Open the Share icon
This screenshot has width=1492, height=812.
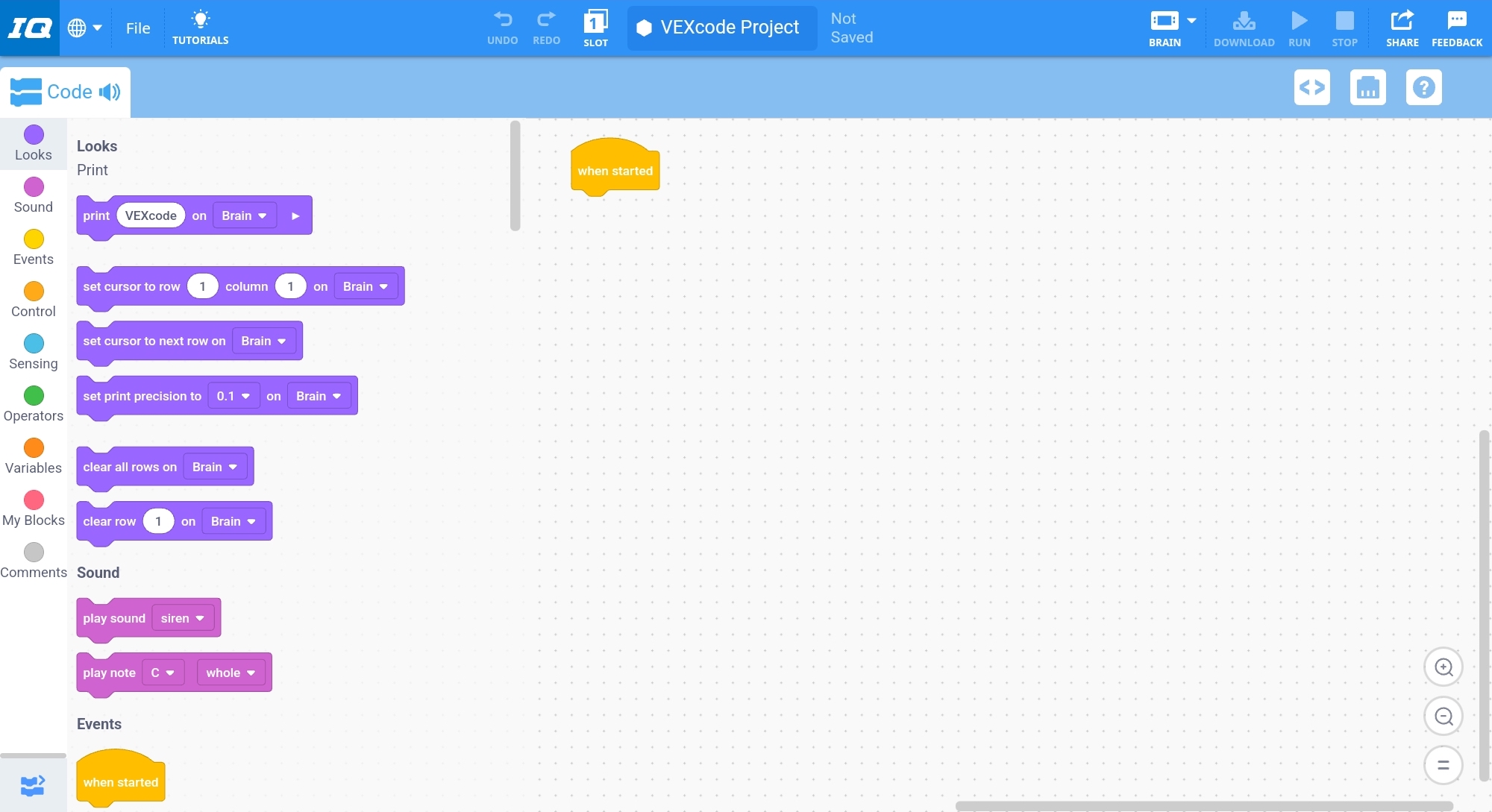coord(1402,20)
